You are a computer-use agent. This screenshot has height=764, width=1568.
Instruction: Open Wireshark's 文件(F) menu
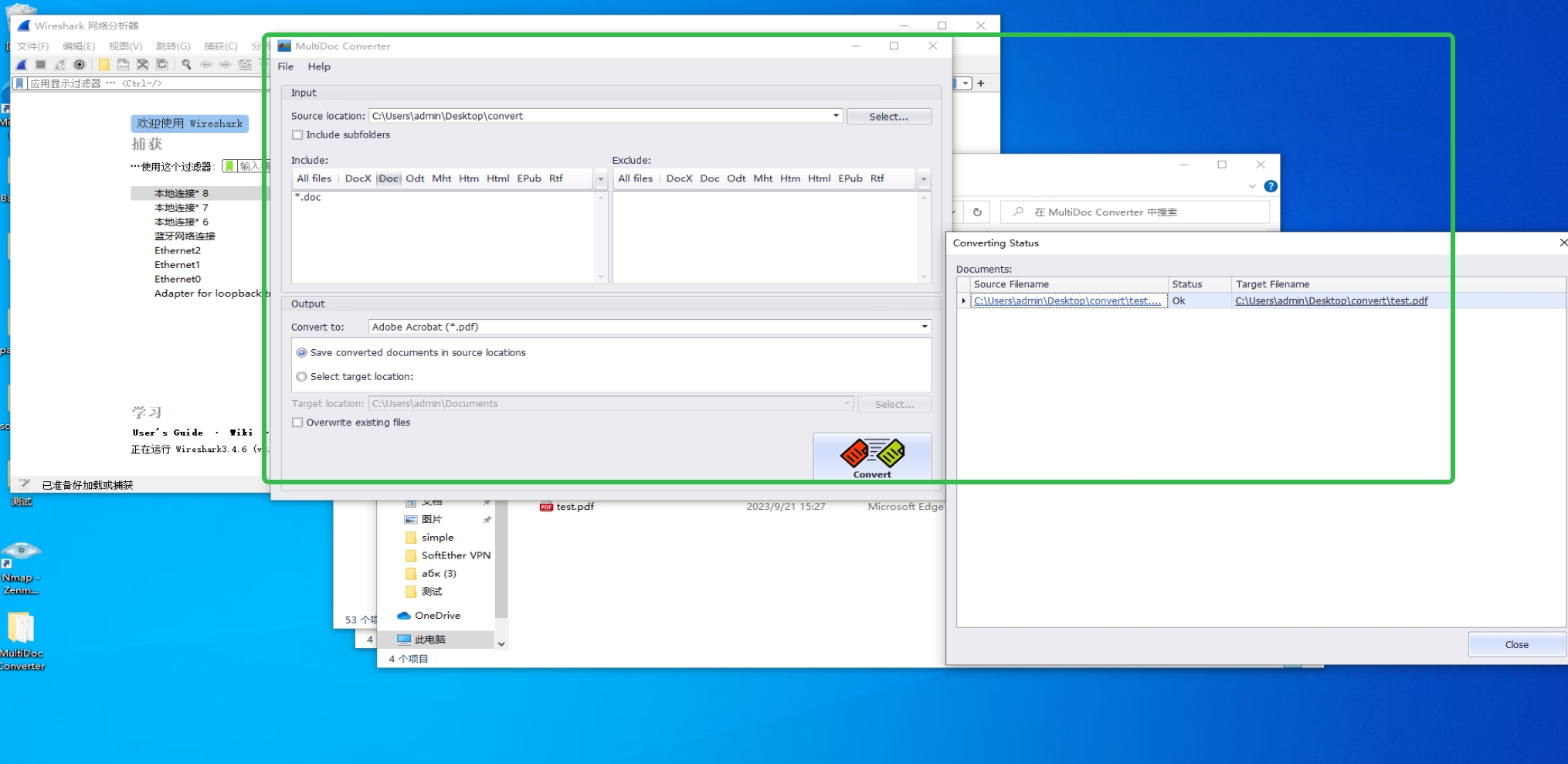tap(32, 46)
